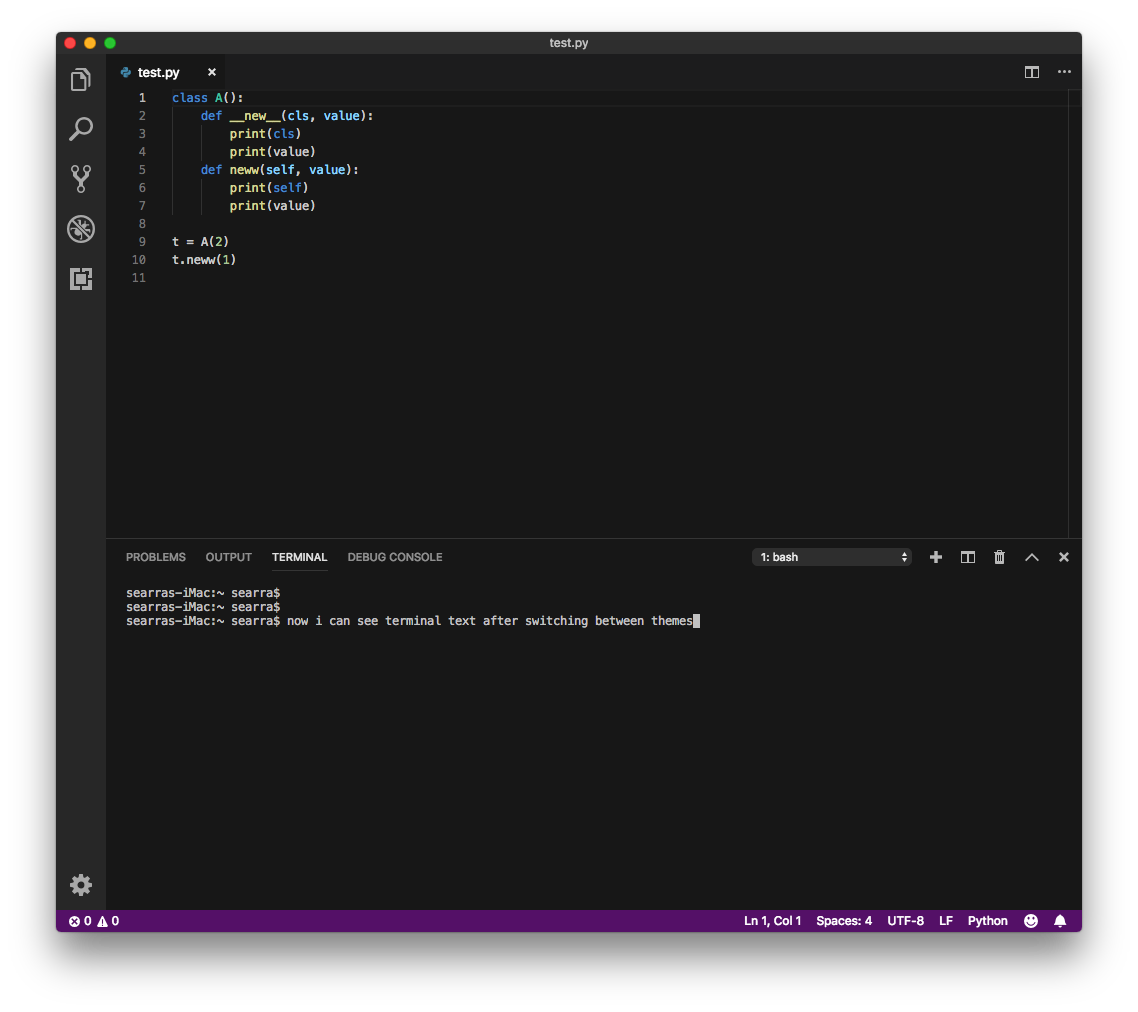The width and height of the screenshot is (1138, 1012).
Task: Click the Debug icon in activity bar
Action: pyautogui.click(x=81, y=229)
